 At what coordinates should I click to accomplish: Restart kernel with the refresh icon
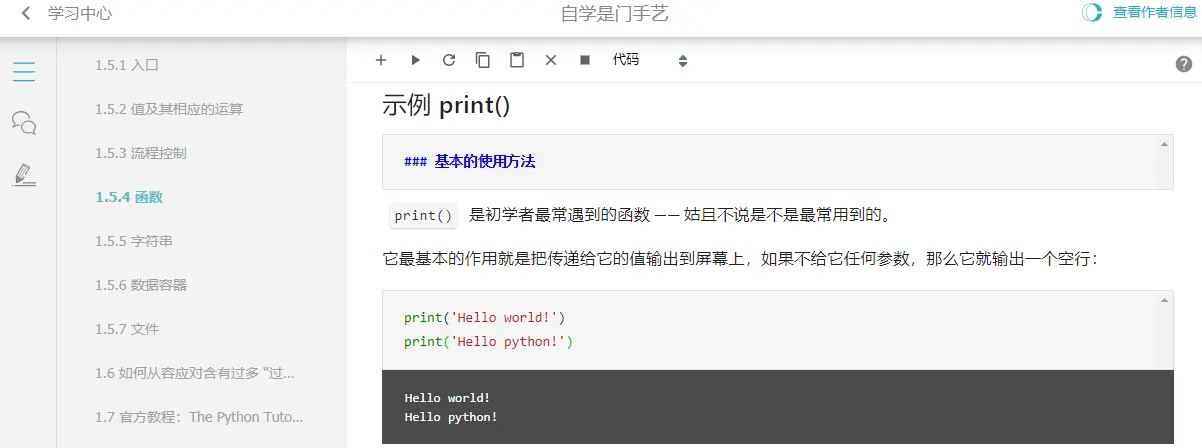tap(449, 60)
